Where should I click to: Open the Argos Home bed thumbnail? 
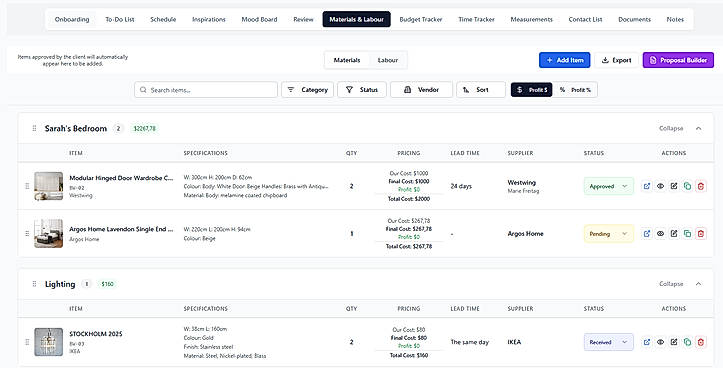point(48,234)
